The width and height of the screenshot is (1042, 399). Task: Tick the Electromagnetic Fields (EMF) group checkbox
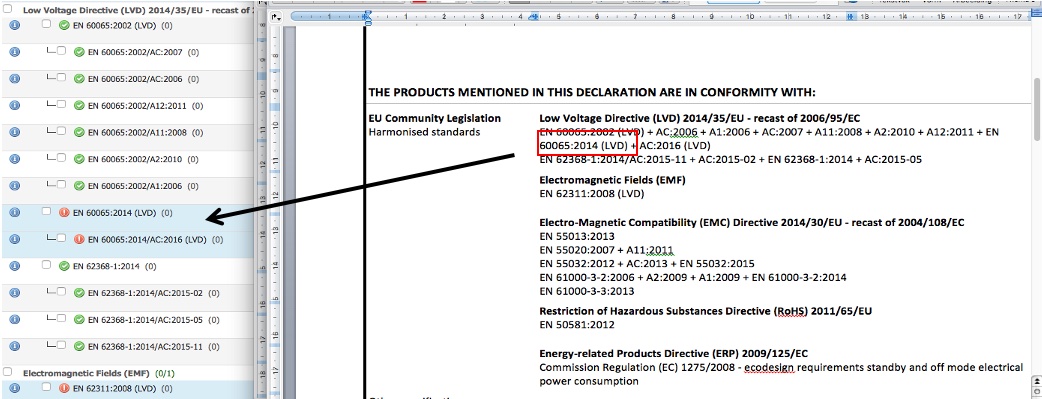pos(8,372)
